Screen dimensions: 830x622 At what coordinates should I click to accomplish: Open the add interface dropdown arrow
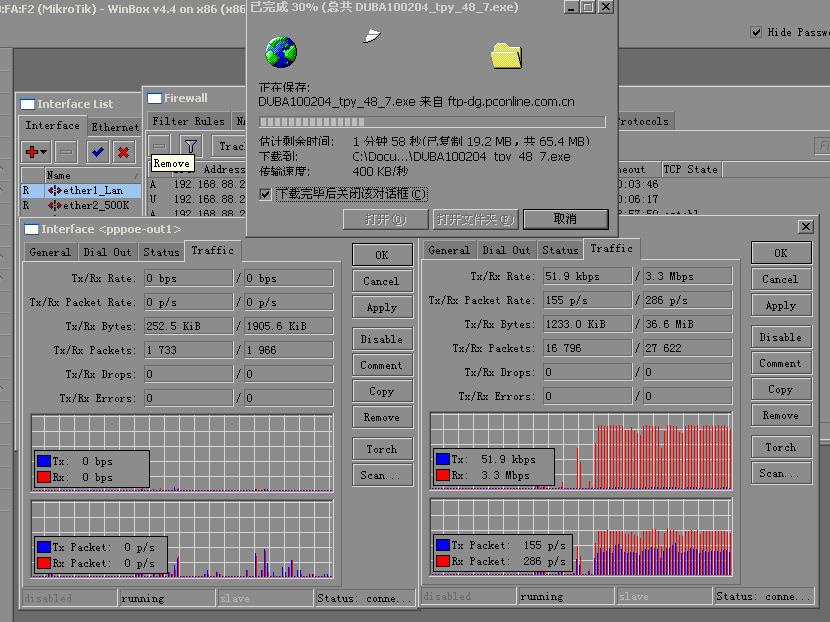[x=43, y=152]
